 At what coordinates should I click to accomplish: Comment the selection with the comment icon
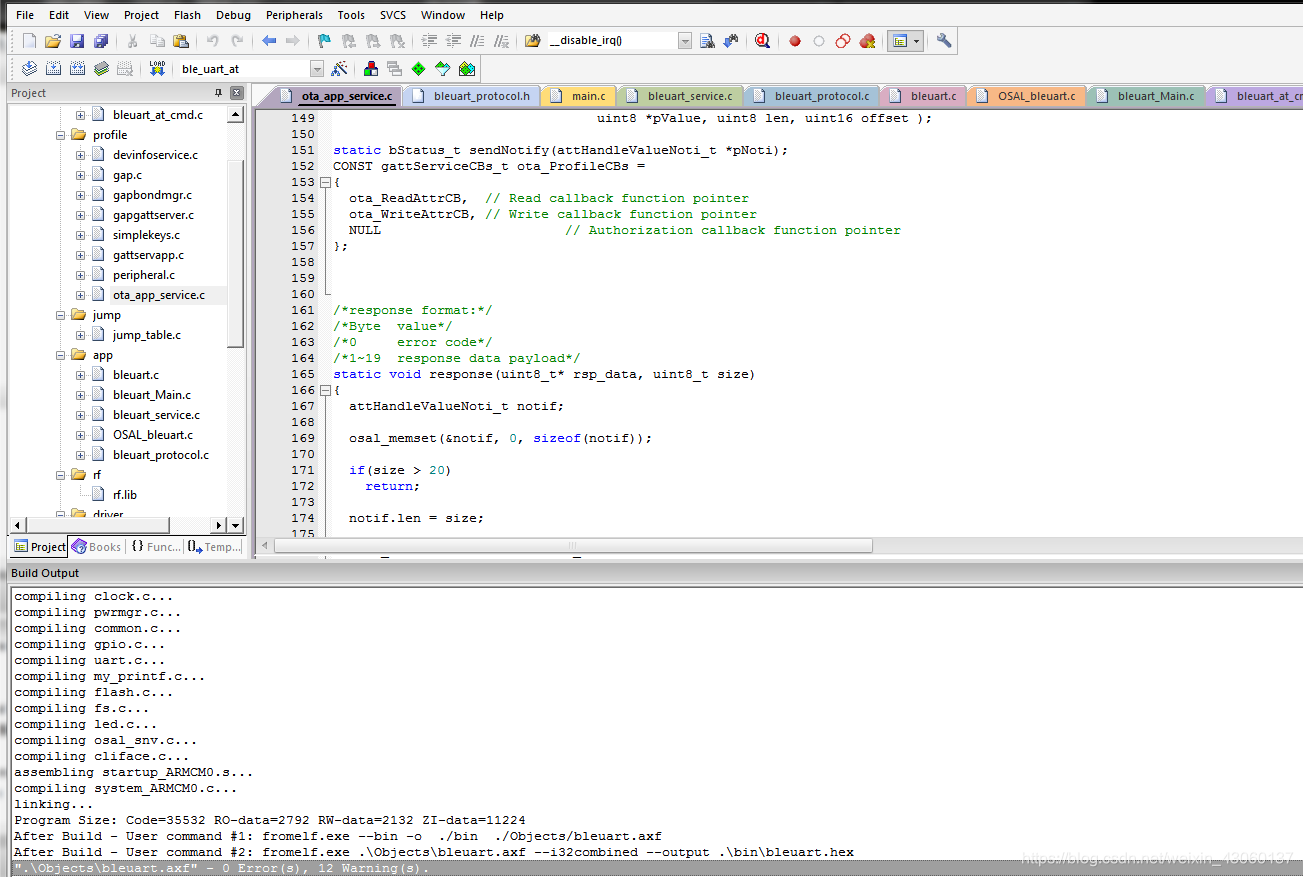(477, 41)
